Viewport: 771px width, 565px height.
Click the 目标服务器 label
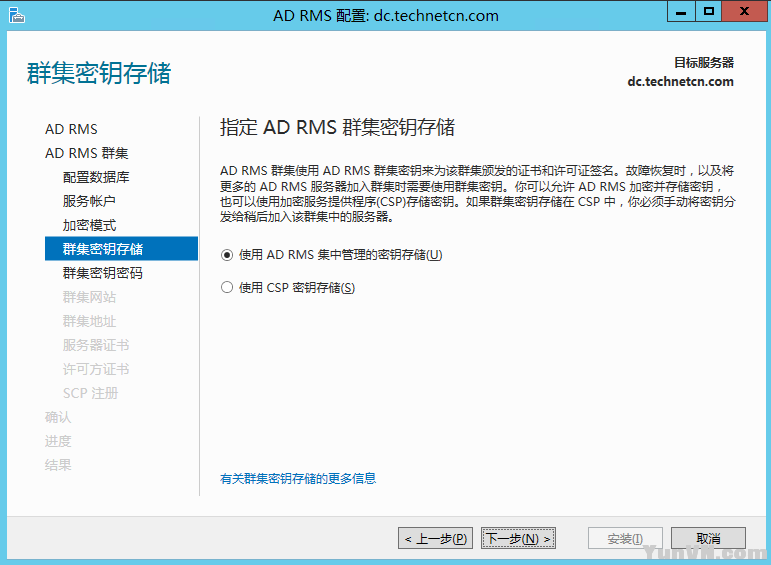704,62
